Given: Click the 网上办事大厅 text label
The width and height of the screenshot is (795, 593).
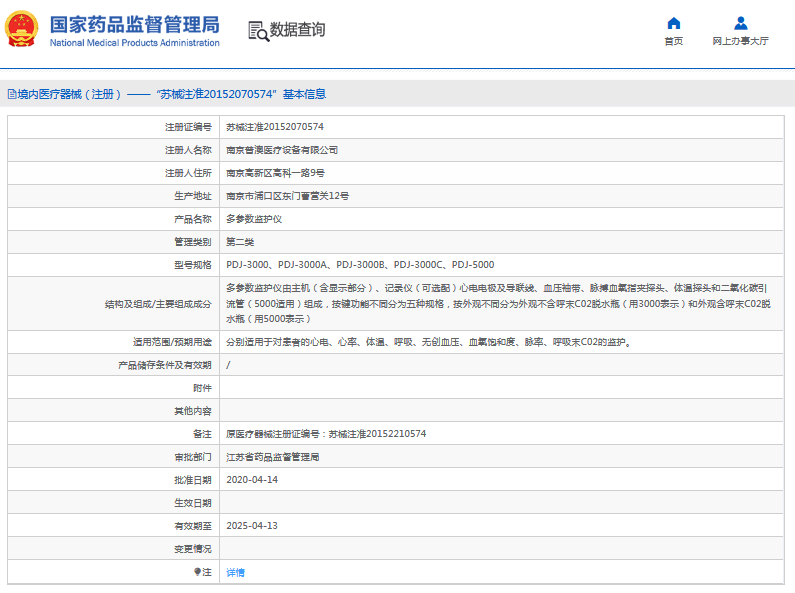Looking at the screenshot, I should [740, 41].
